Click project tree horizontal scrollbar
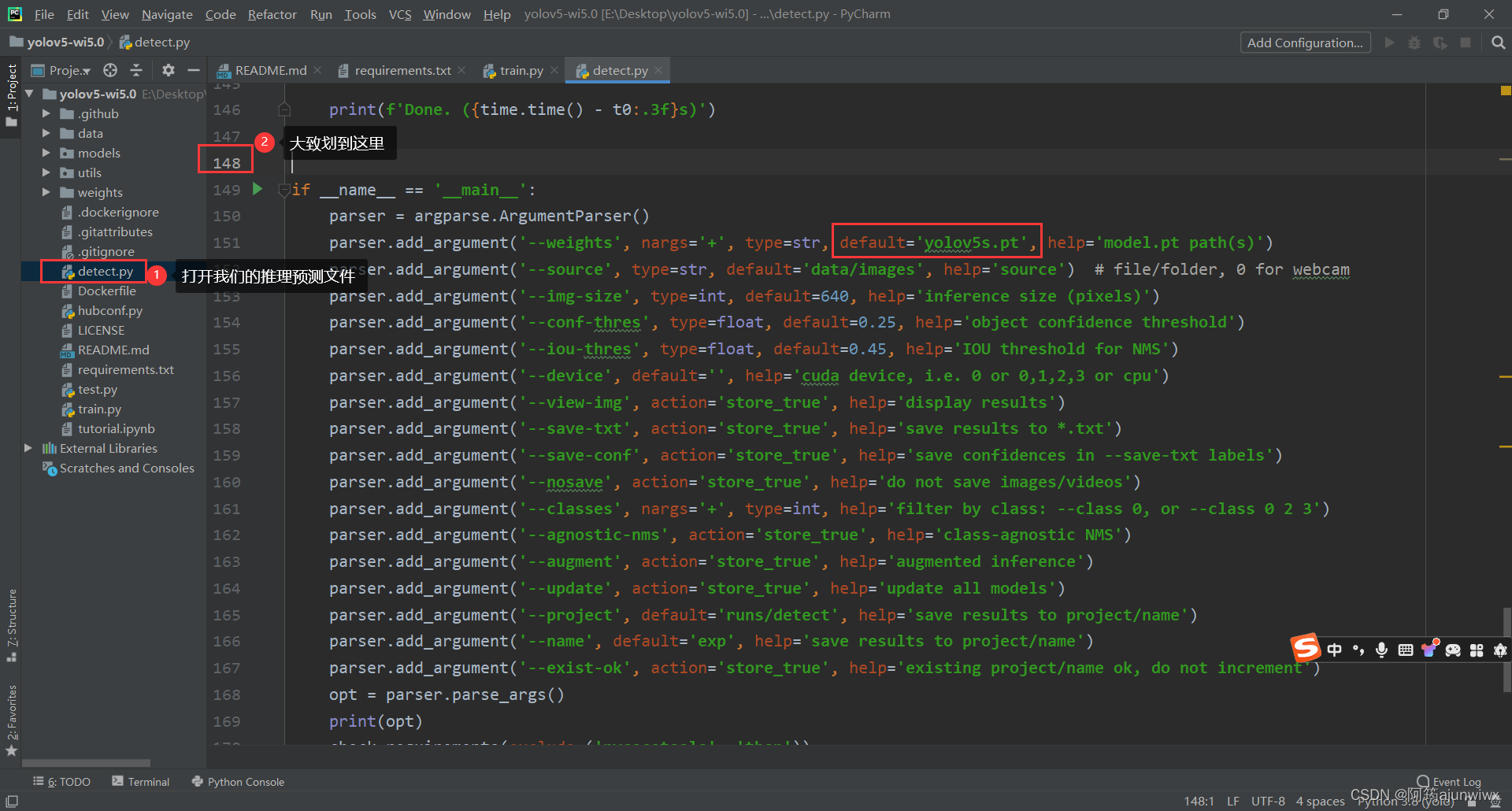The height and width of the screenshot is (811, 1512). (86, 762)
